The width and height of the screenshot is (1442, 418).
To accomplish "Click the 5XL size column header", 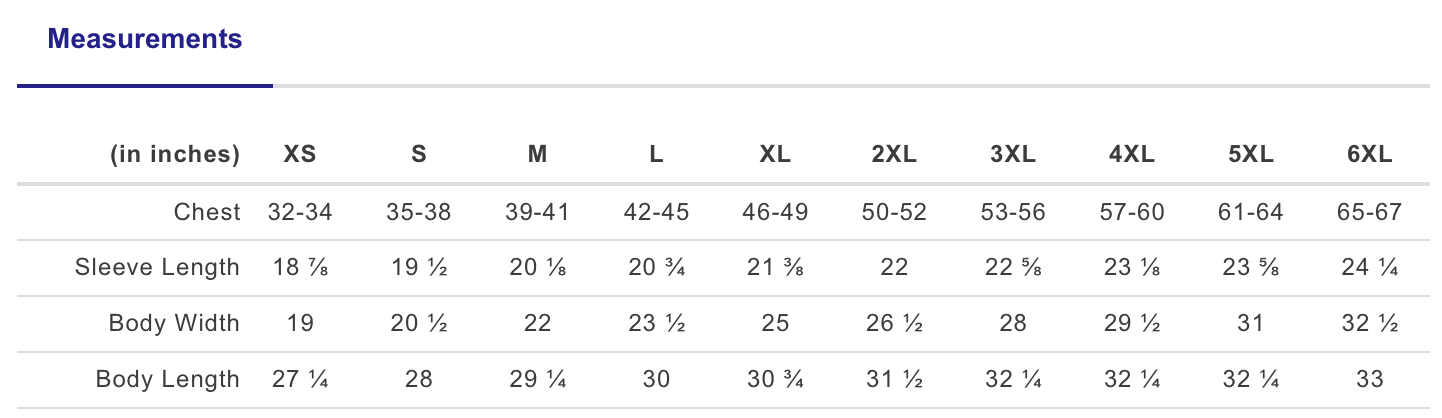I will (x=1251, y=155).
